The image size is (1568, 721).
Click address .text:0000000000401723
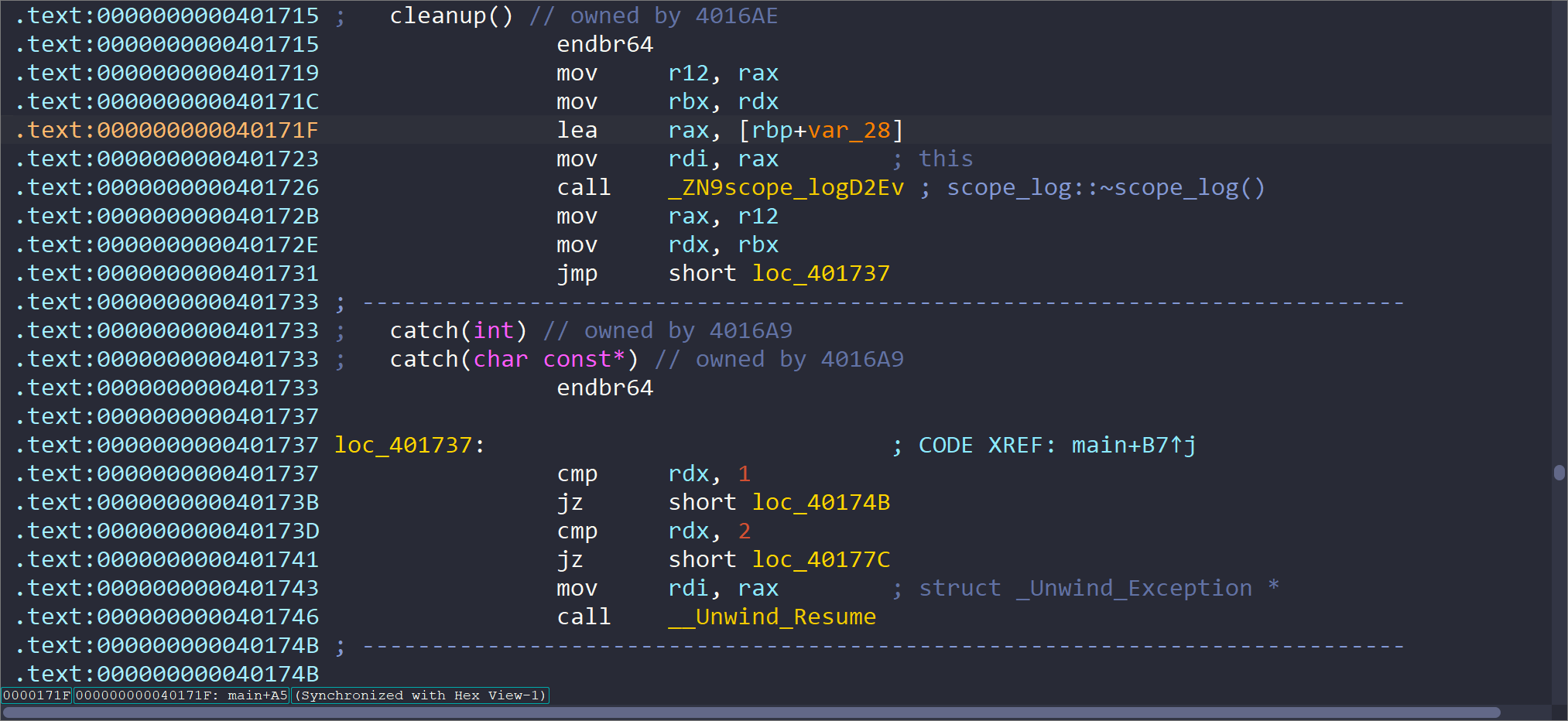[166, 159]
